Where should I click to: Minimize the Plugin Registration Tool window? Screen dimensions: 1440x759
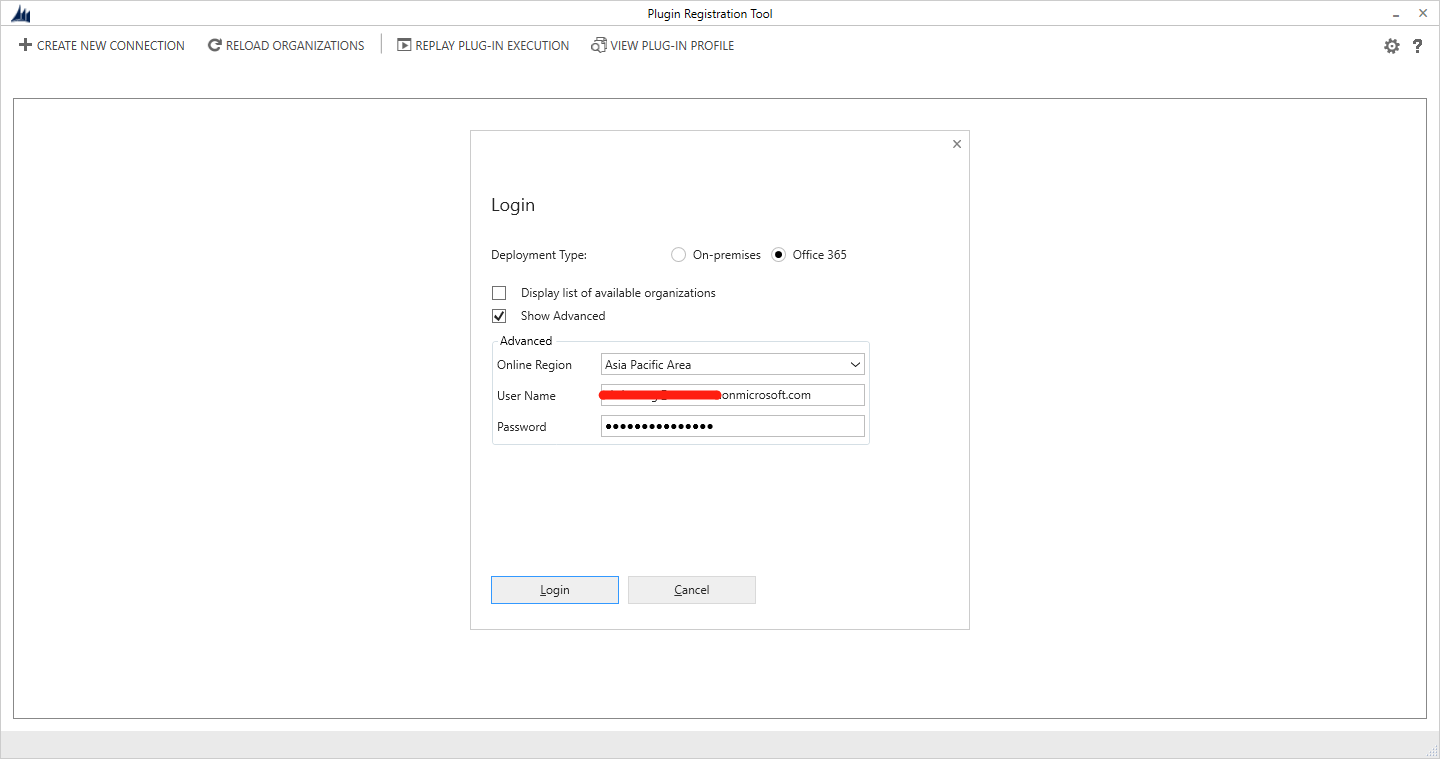tap(1395, 14)
